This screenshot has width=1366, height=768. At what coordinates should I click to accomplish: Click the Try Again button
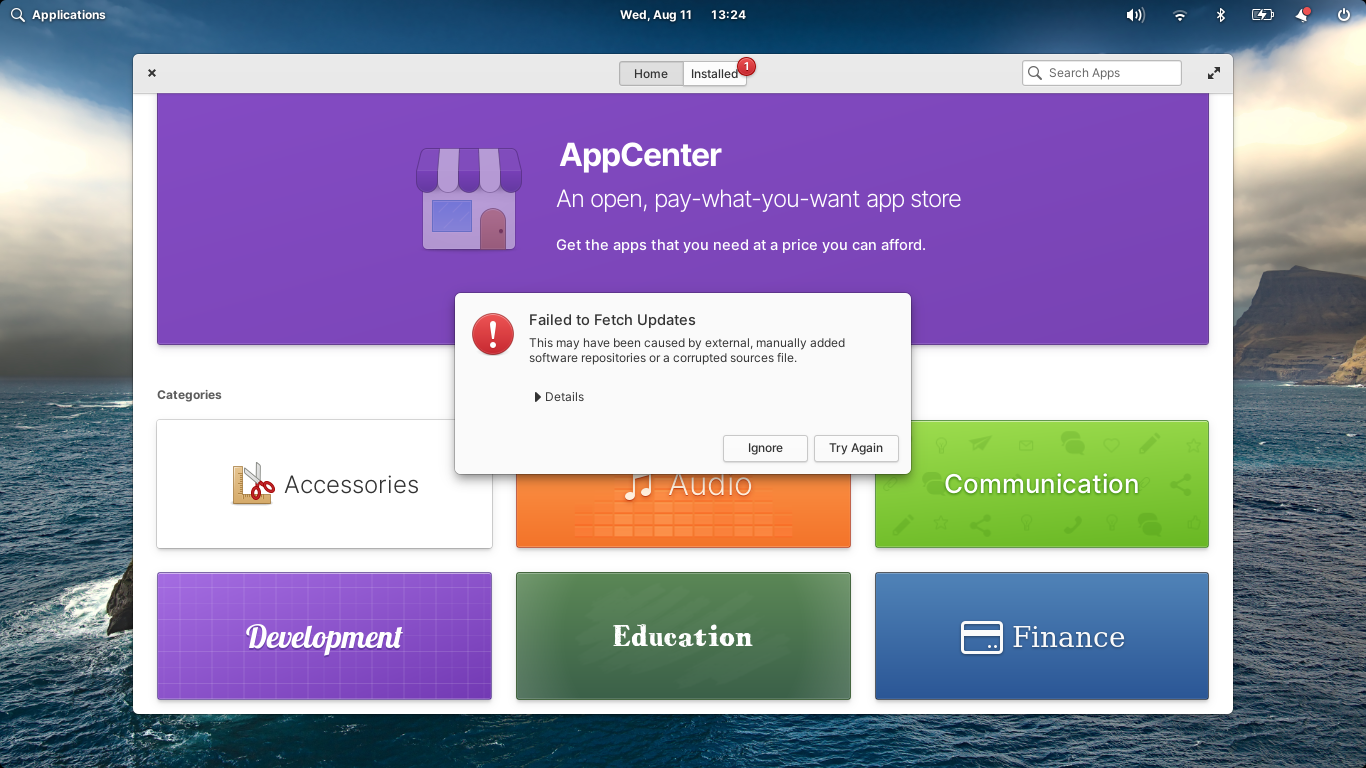[x=856, y=448]
